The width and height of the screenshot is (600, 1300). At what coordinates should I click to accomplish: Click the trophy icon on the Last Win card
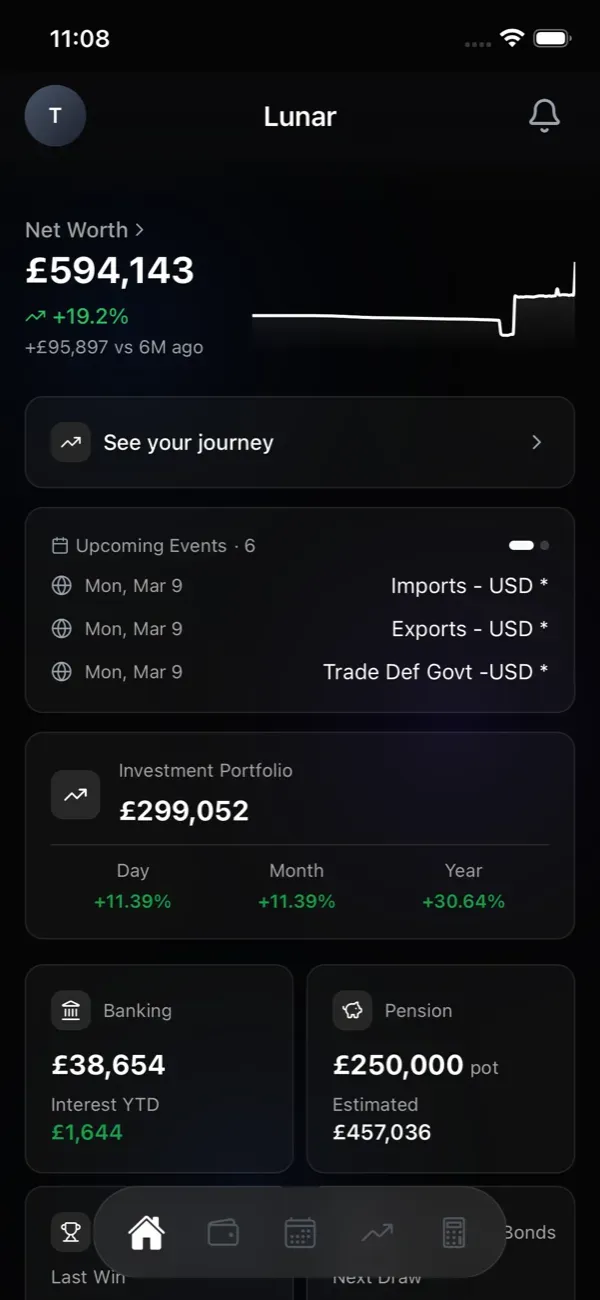[x=70, y=1232]
